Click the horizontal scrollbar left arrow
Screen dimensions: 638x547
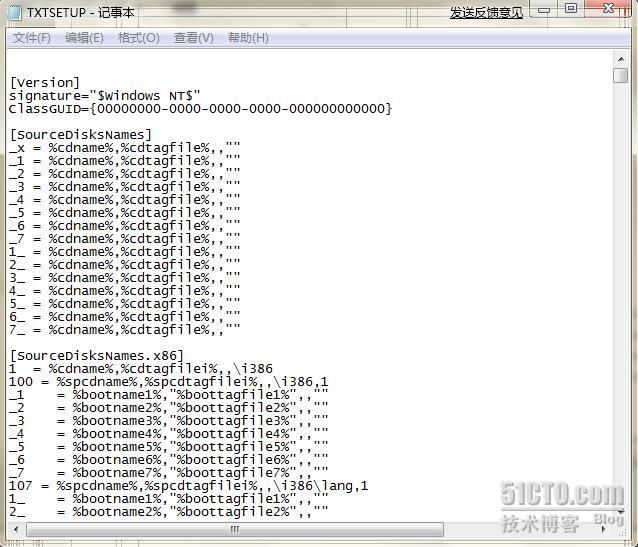point(15,529)
